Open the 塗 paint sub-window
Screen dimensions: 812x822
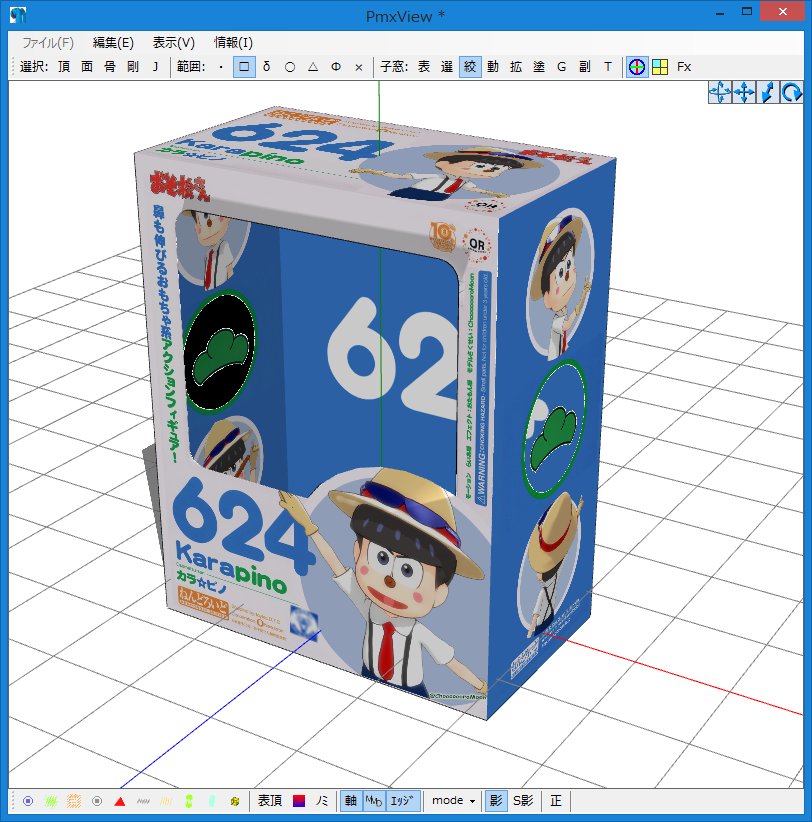539,67
